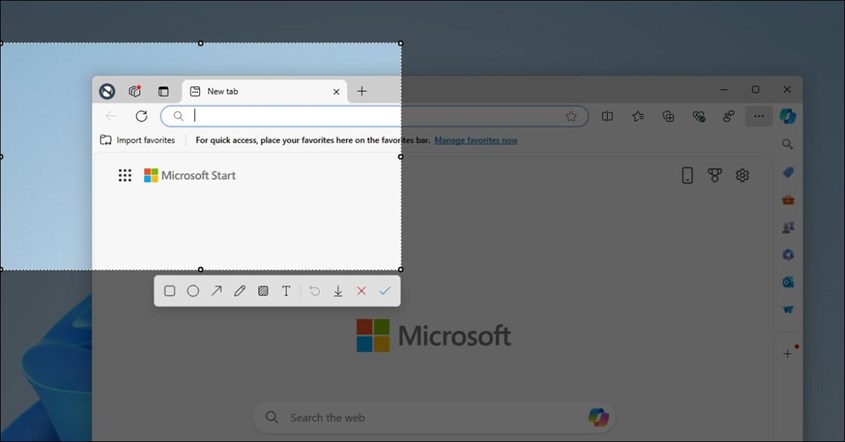Open Browser essentials heart icon
The width and height of the screenshot is (845, 442).
pos(699,116)
